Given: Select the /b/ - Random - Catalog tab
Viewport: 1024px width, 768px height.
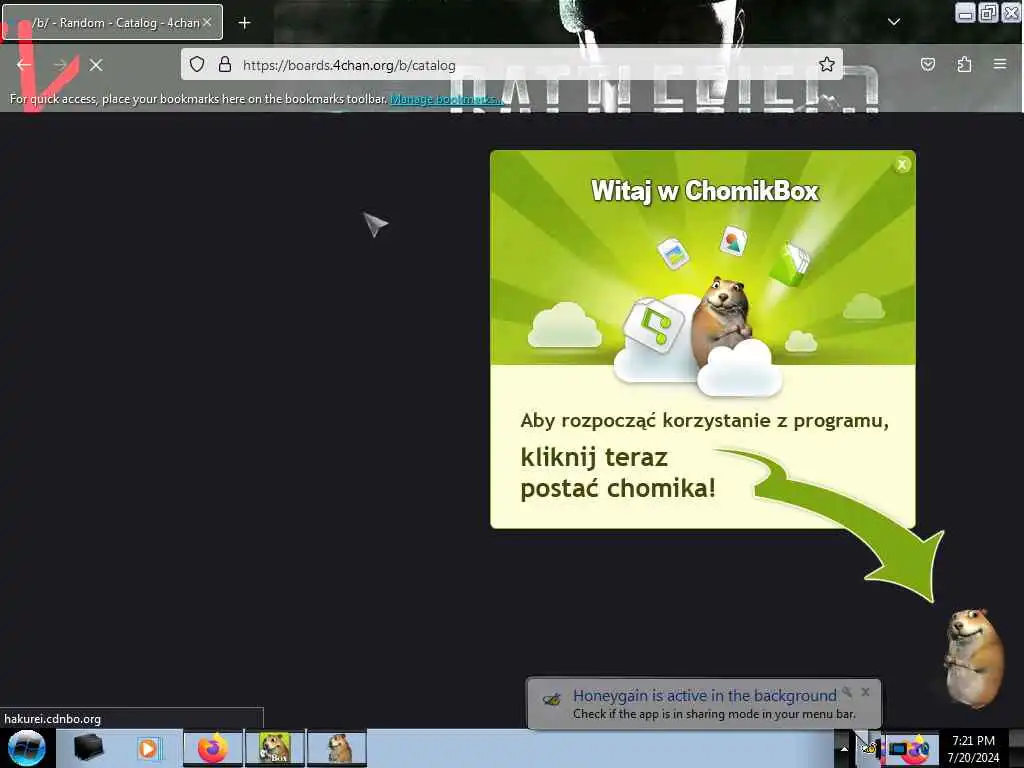Looking at the screenshot, I should tap(112, 22).
